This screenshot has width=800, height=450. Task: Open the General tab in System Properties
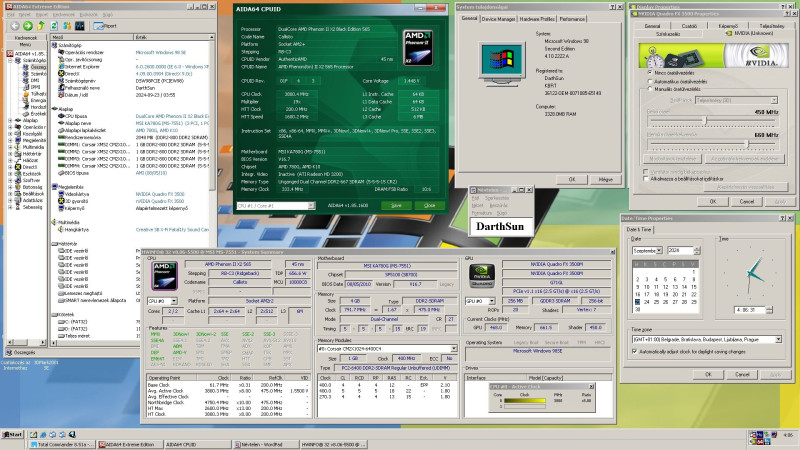(469, 18)
